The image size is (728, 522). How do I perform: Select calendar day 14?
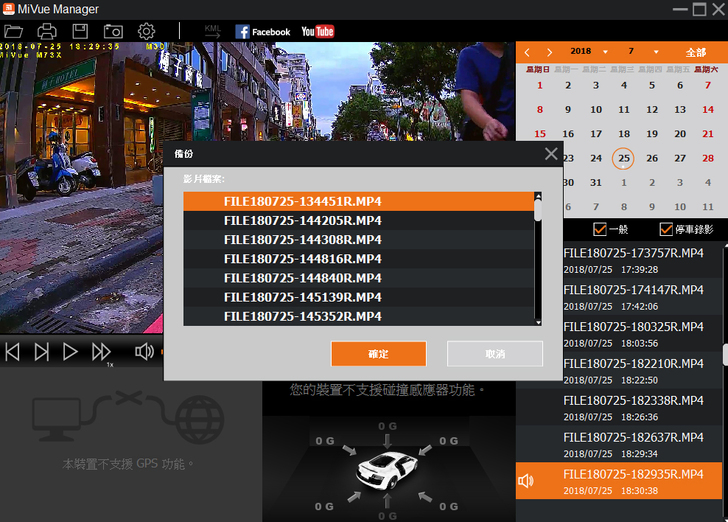(x=708, y=110)
